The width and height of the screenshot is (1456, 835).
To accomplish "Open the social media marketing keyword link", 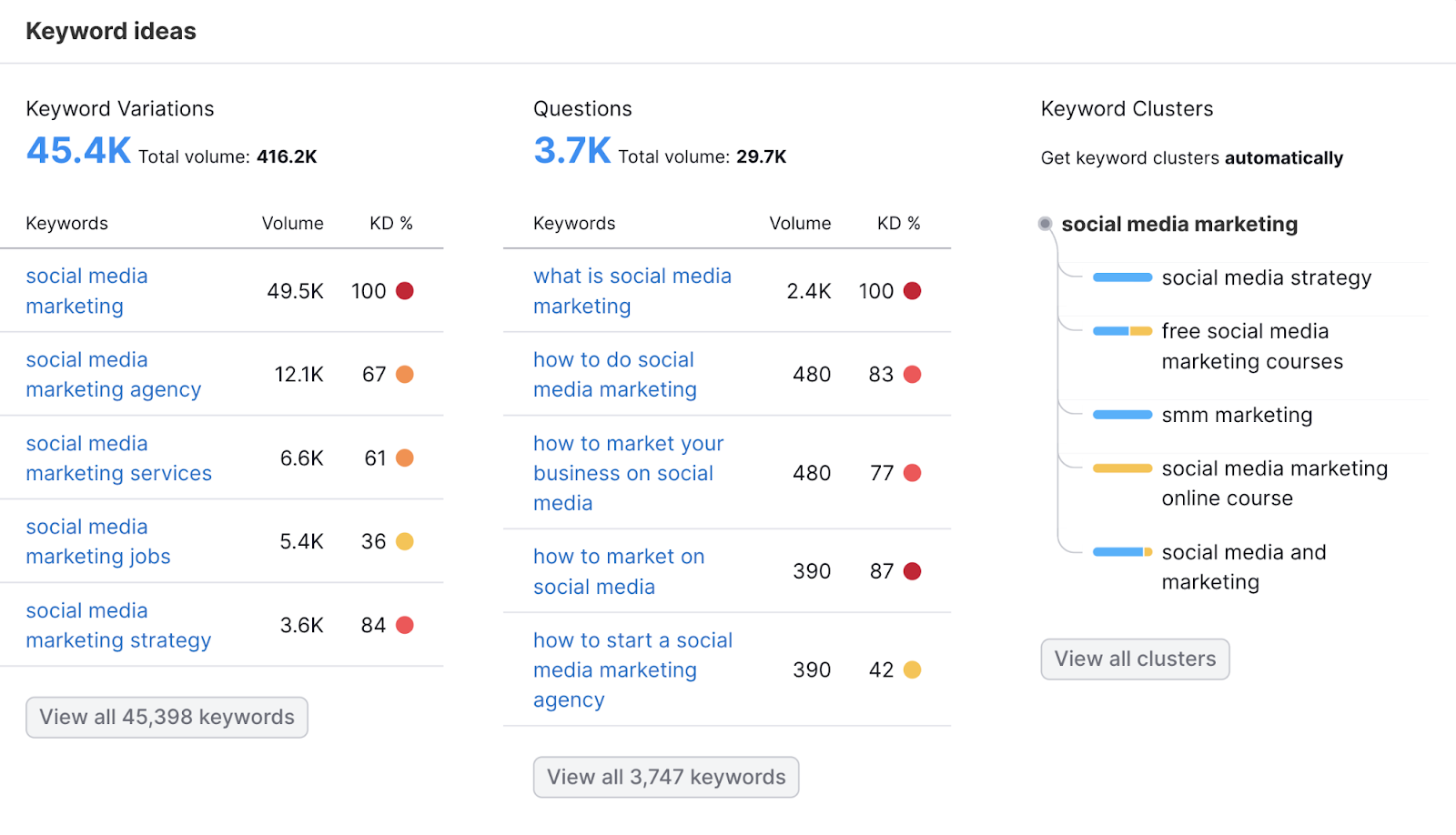I will [86, 290].
